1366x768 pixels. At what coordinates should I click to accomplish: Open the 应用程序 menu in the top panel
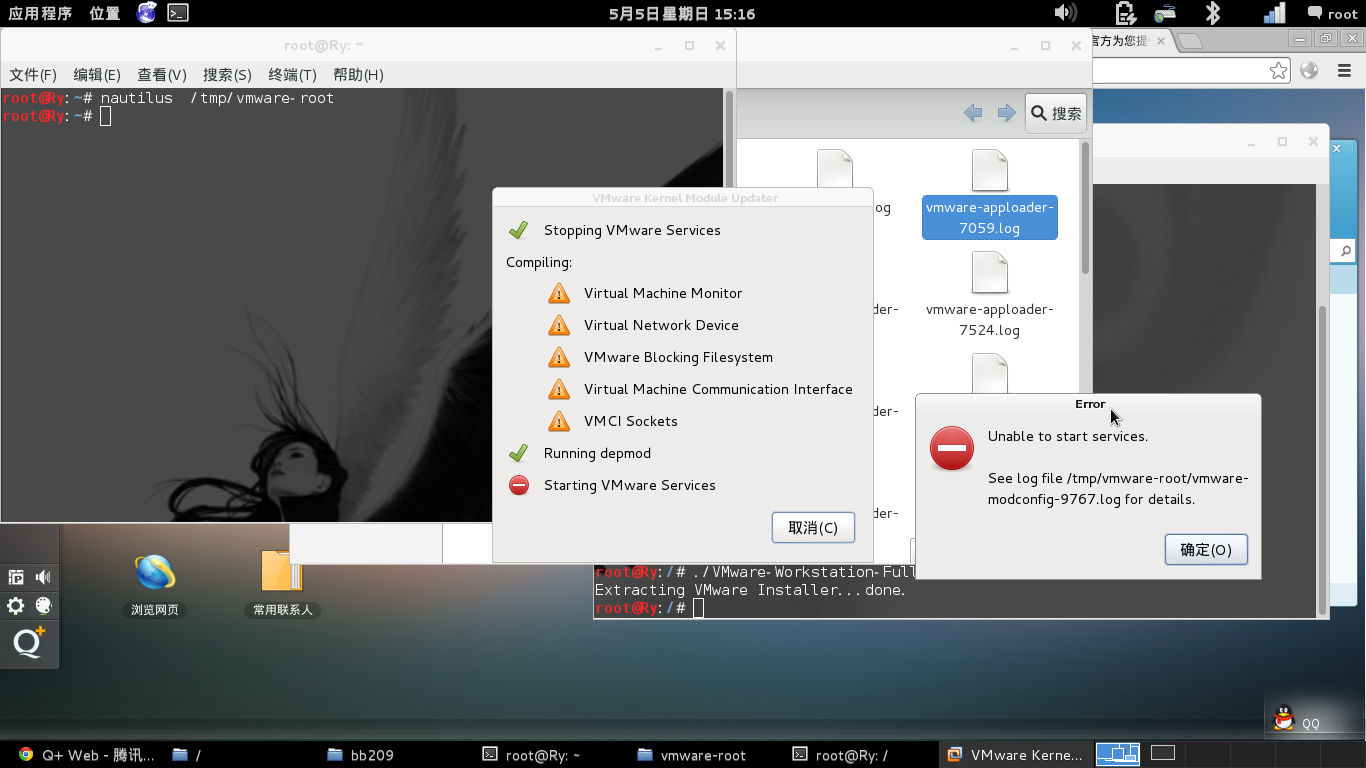(40, 13)
